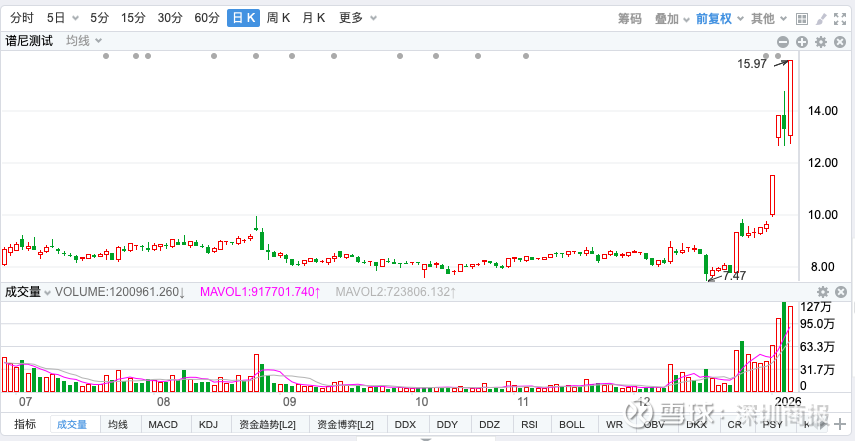Show the DDY indicator

click(x=448, y=425)
